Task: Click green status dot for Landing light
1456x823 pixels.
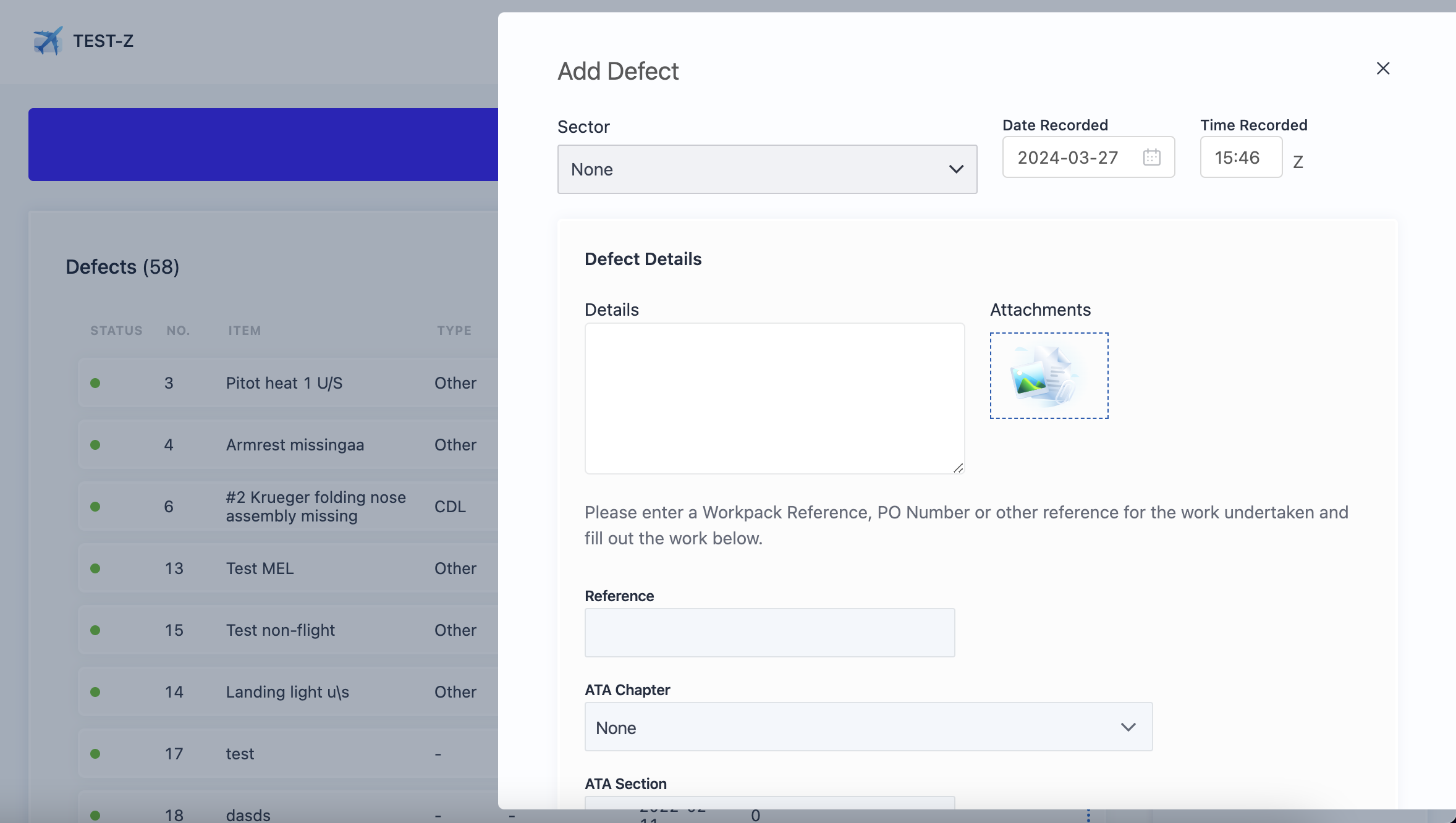Action: [x=95, y=692]
